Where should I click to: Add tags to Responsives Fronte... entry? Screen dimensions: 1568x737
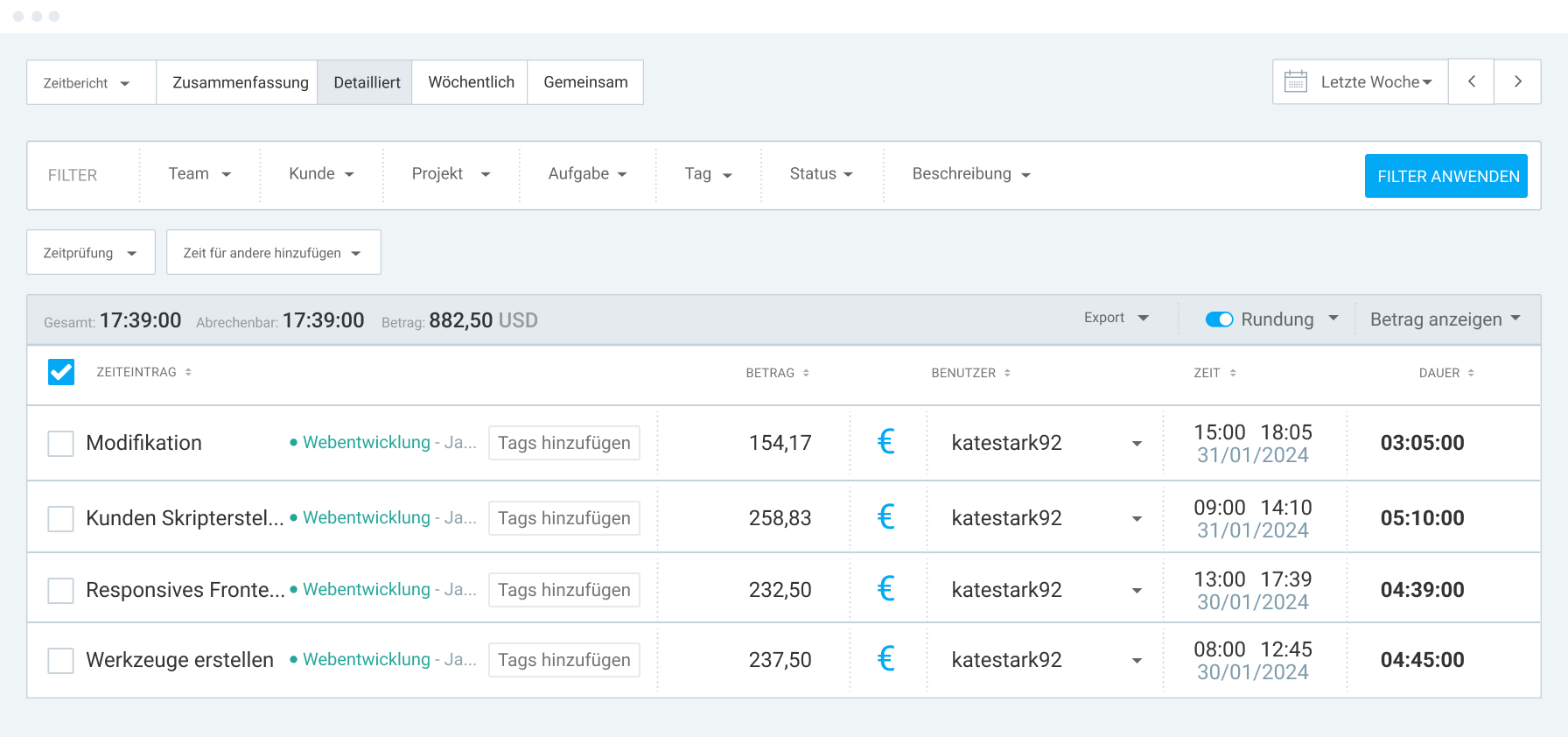click(x=564, y=590)
